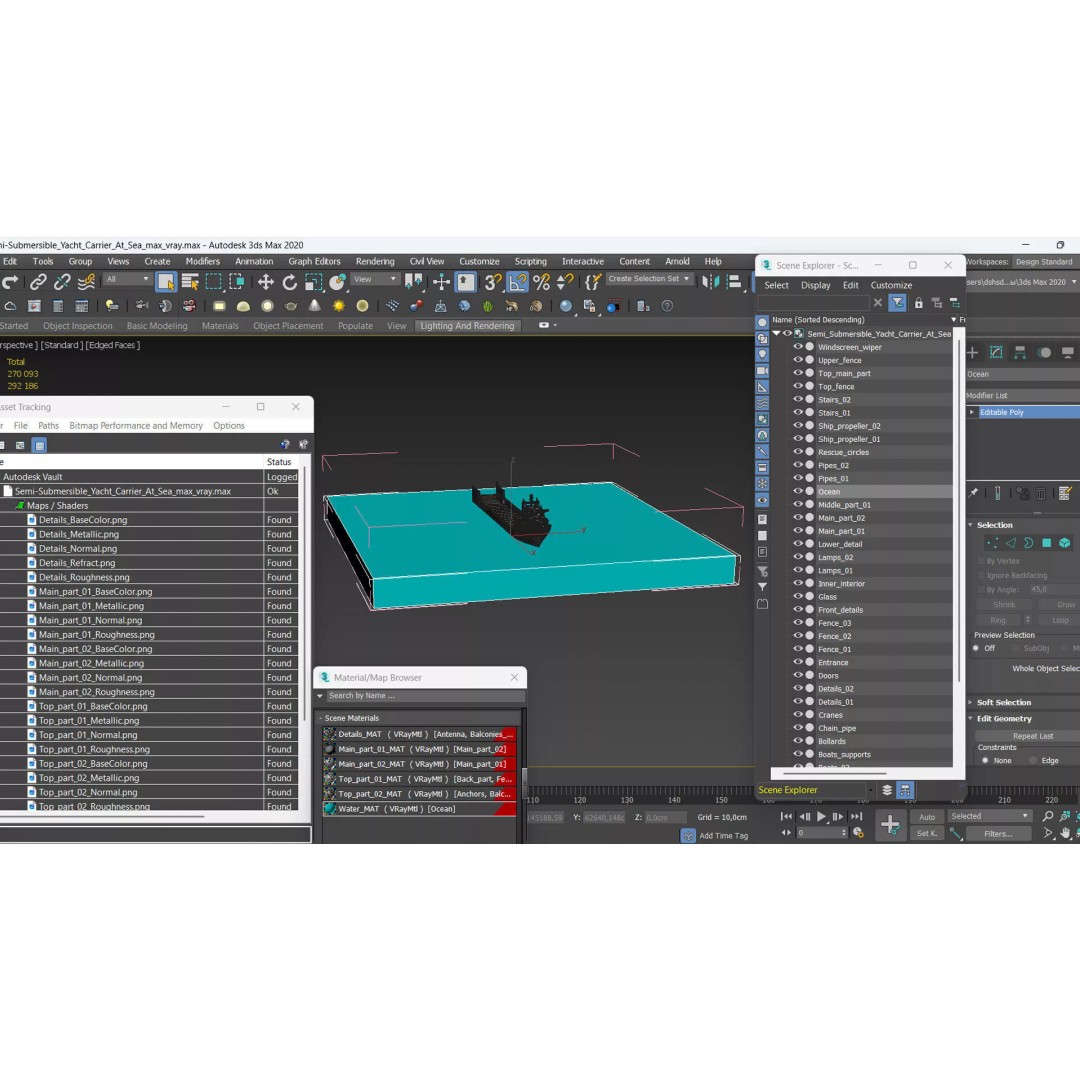1080x1080 pixels.
Task: Select the Water_MAT material entry
Action: (x=419, y=809)
